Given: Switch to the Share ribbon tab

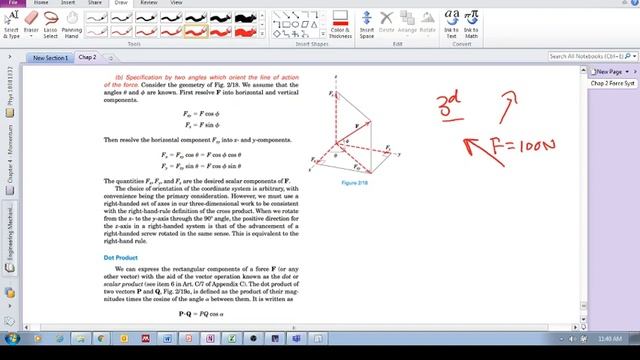Looking at the screenshot, I should pos(95,3).
